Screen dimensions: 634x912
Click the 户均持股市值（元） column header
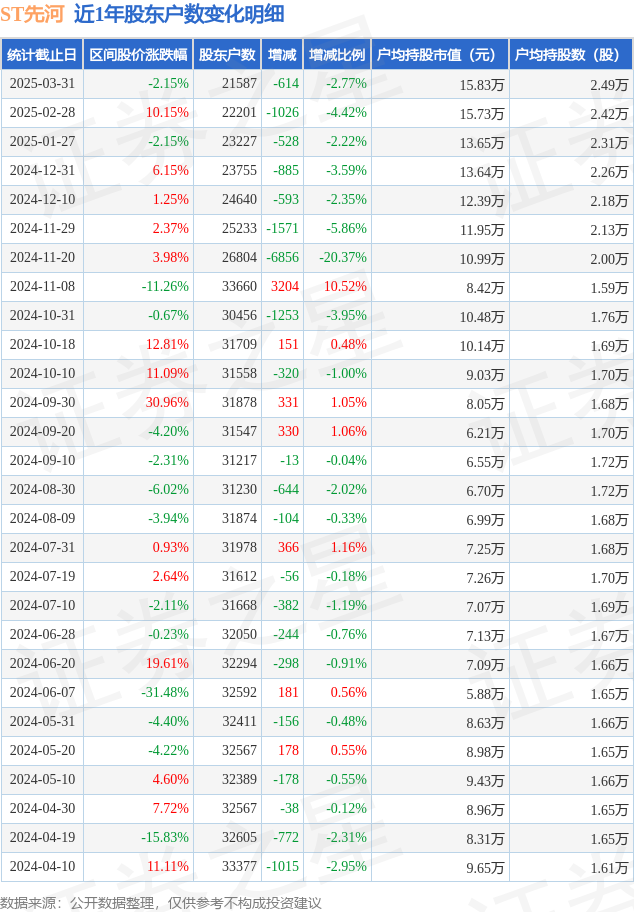(440, 55)
